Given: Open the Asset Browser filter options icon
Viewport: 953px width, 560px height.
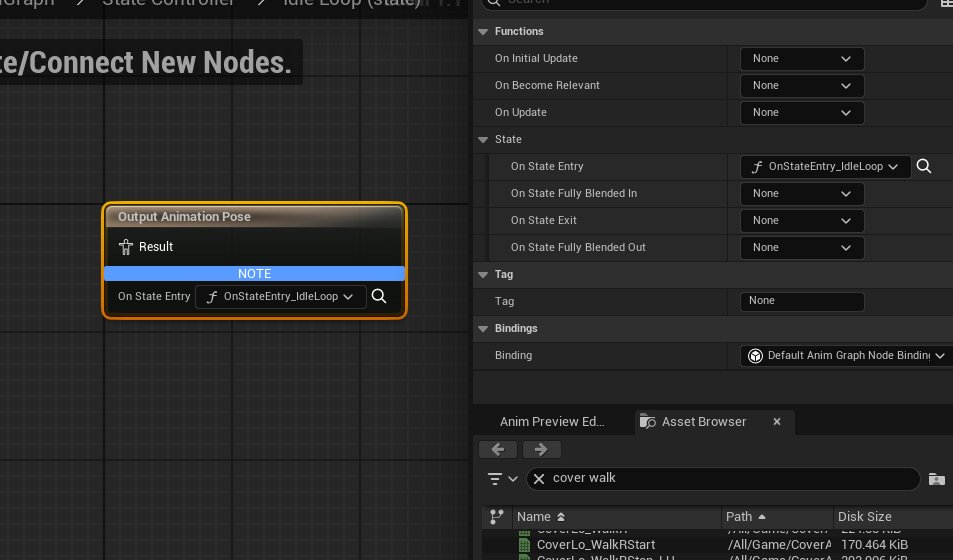Looking at the screenshot, I should (x=495, y=479).
